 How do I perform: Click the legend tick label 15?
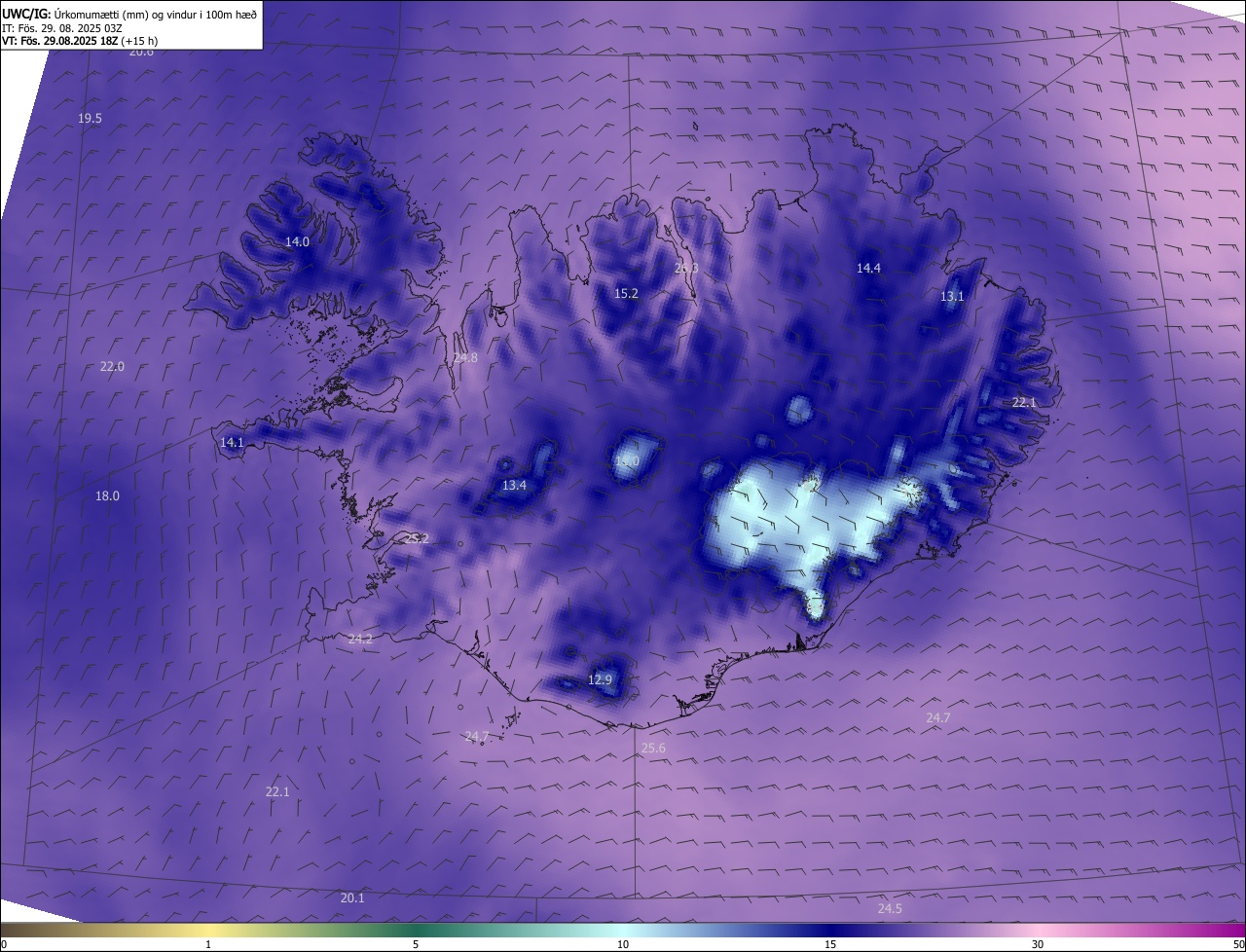tap(830, 944)
